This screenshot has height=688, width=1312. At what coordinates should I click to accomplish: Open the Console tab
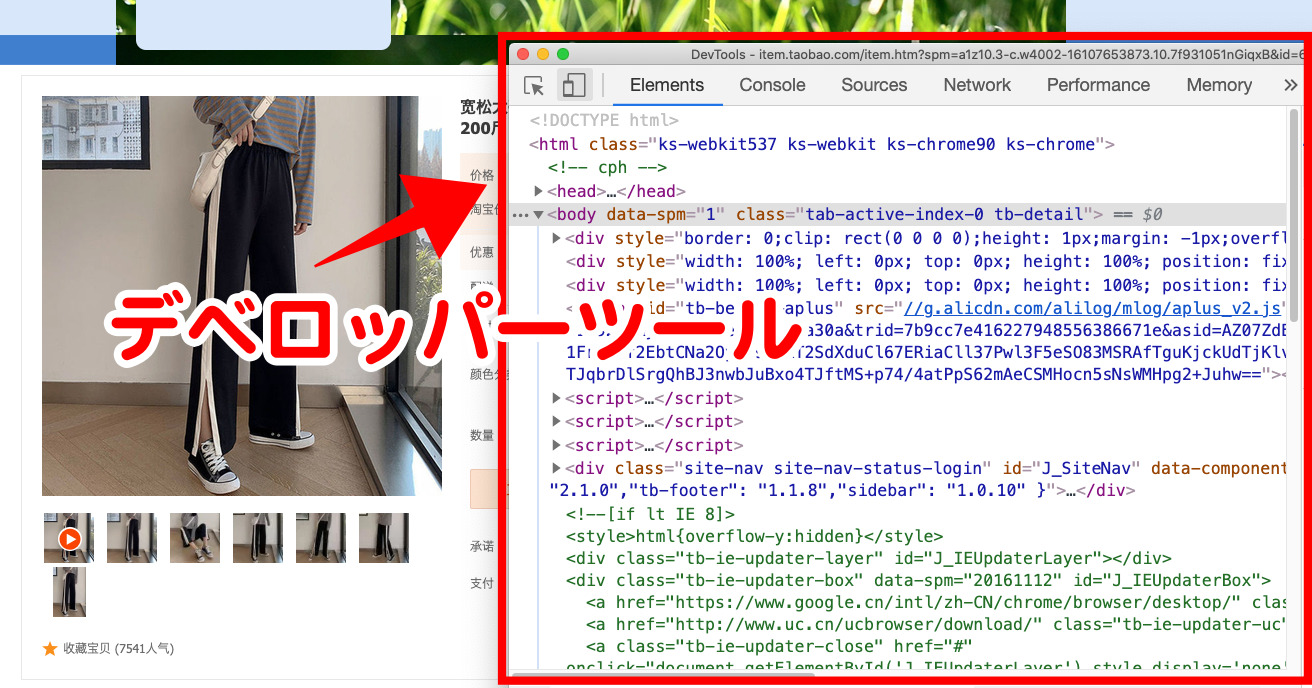click(772, 85)
